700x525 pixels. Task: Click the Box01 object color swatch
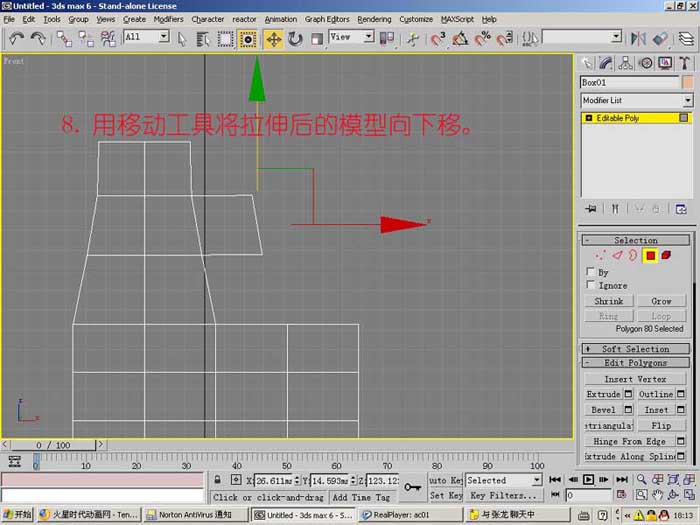688,82
